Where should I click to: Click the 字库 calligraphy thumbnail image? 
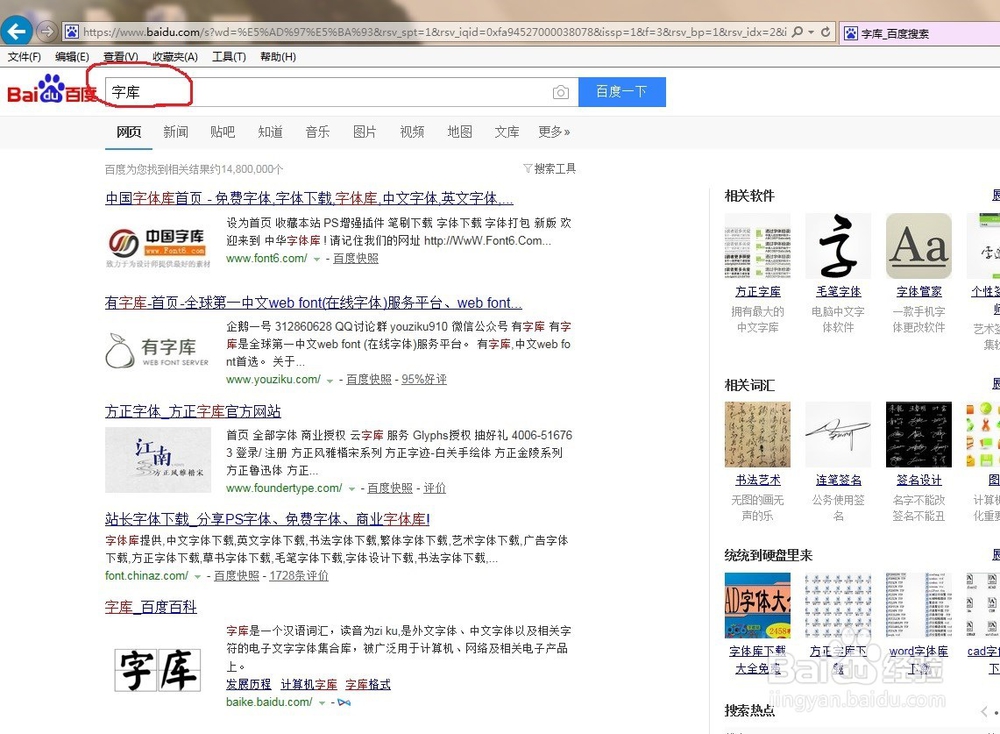158,670
